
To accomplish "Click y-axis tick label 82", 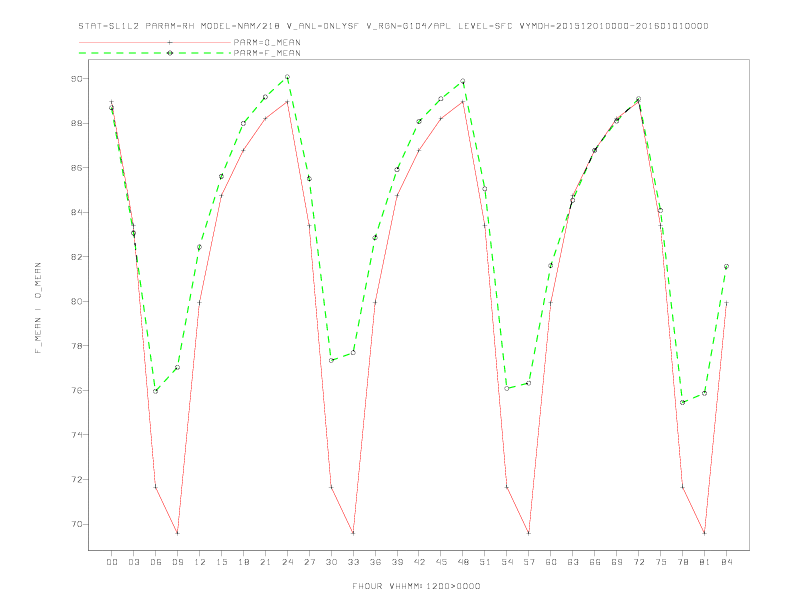I will [76, 257].
